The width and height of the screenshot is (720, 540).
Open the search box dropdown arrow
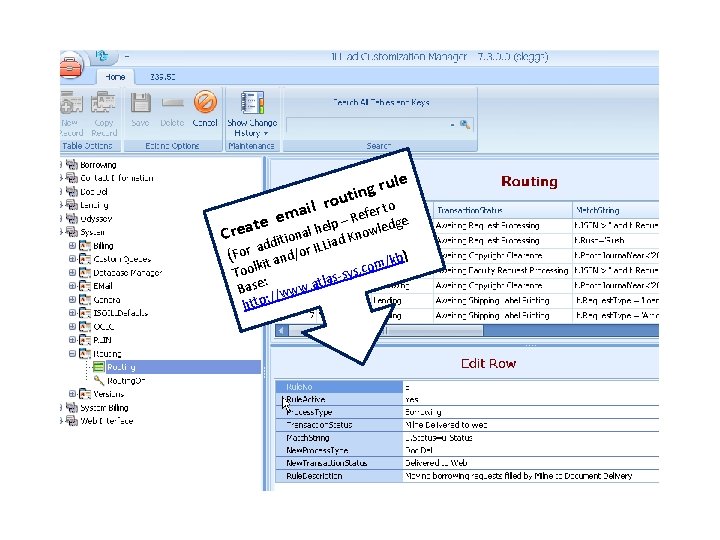tap(452, 124)
